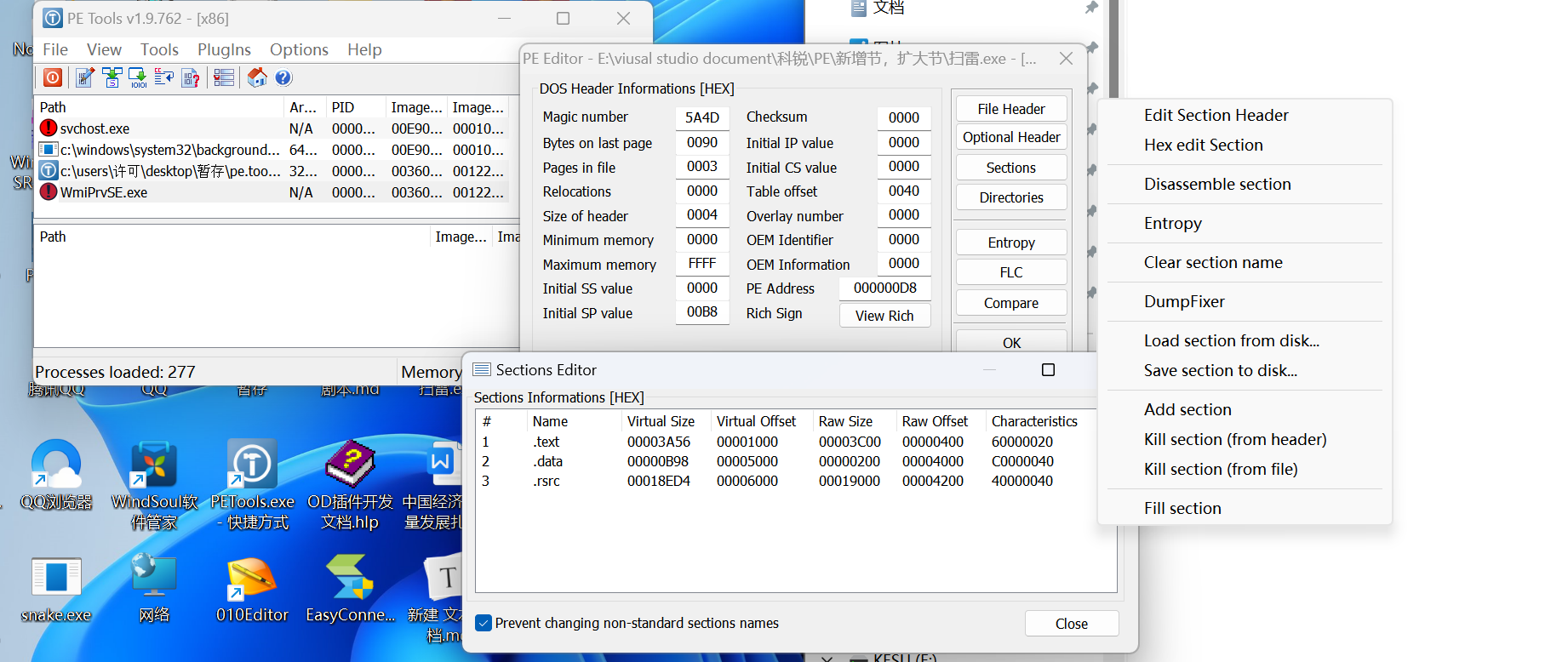Image resolution: width=1568 pixels, height=662 pixels.
Task: Click the green-arrow S dump toolbar icon
Action: click(x=112, y=78)
